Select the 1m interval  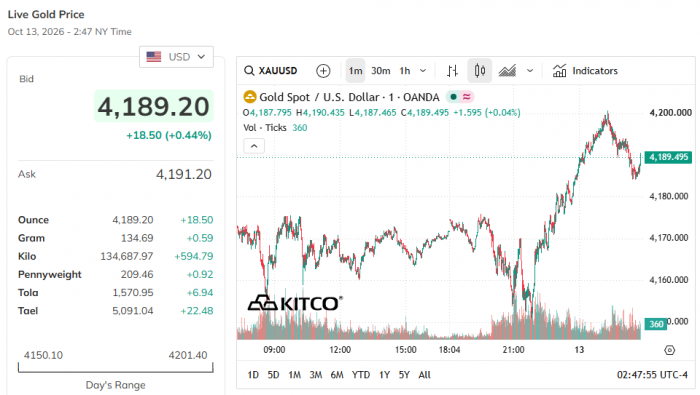pyautogui.click(x=355, y=71)
